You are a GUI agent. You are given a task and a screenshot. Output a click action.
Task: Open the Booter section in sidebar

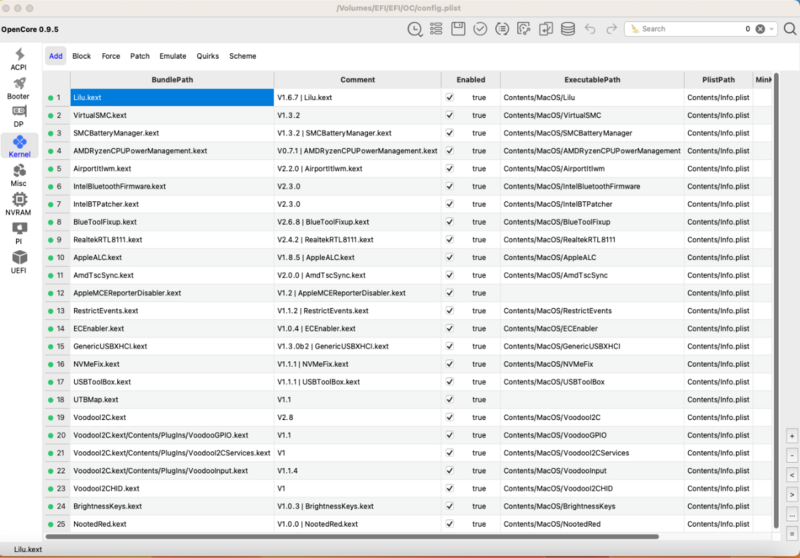tap(18, 88)
